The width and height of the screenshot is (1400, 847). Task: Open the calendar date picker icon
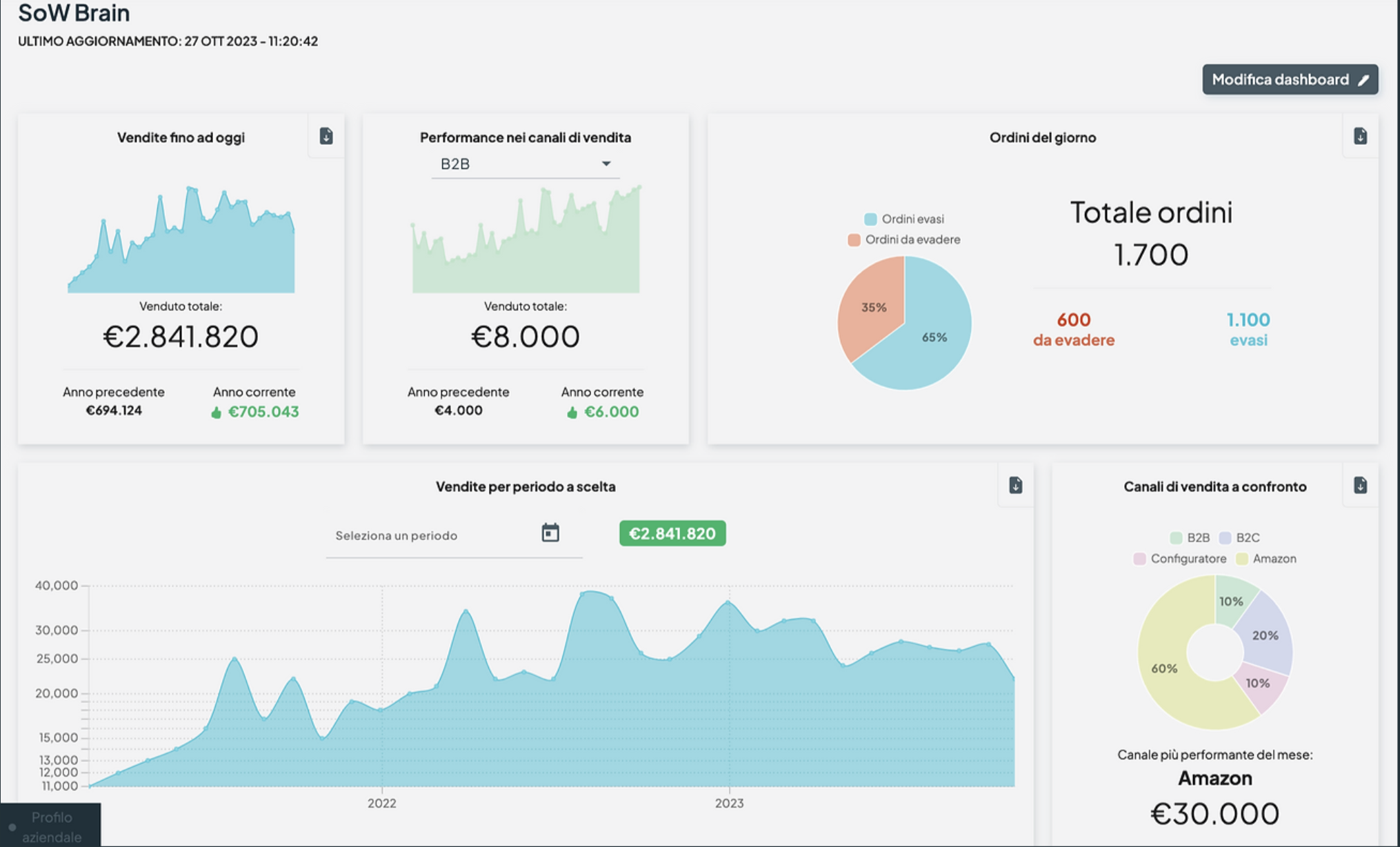click(550, 533)
